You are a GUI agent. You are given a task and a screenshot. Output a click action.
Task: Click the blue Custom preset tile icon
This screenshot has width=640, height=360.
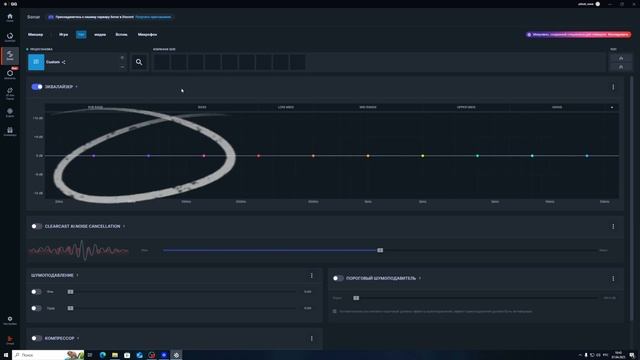(36, 62)
